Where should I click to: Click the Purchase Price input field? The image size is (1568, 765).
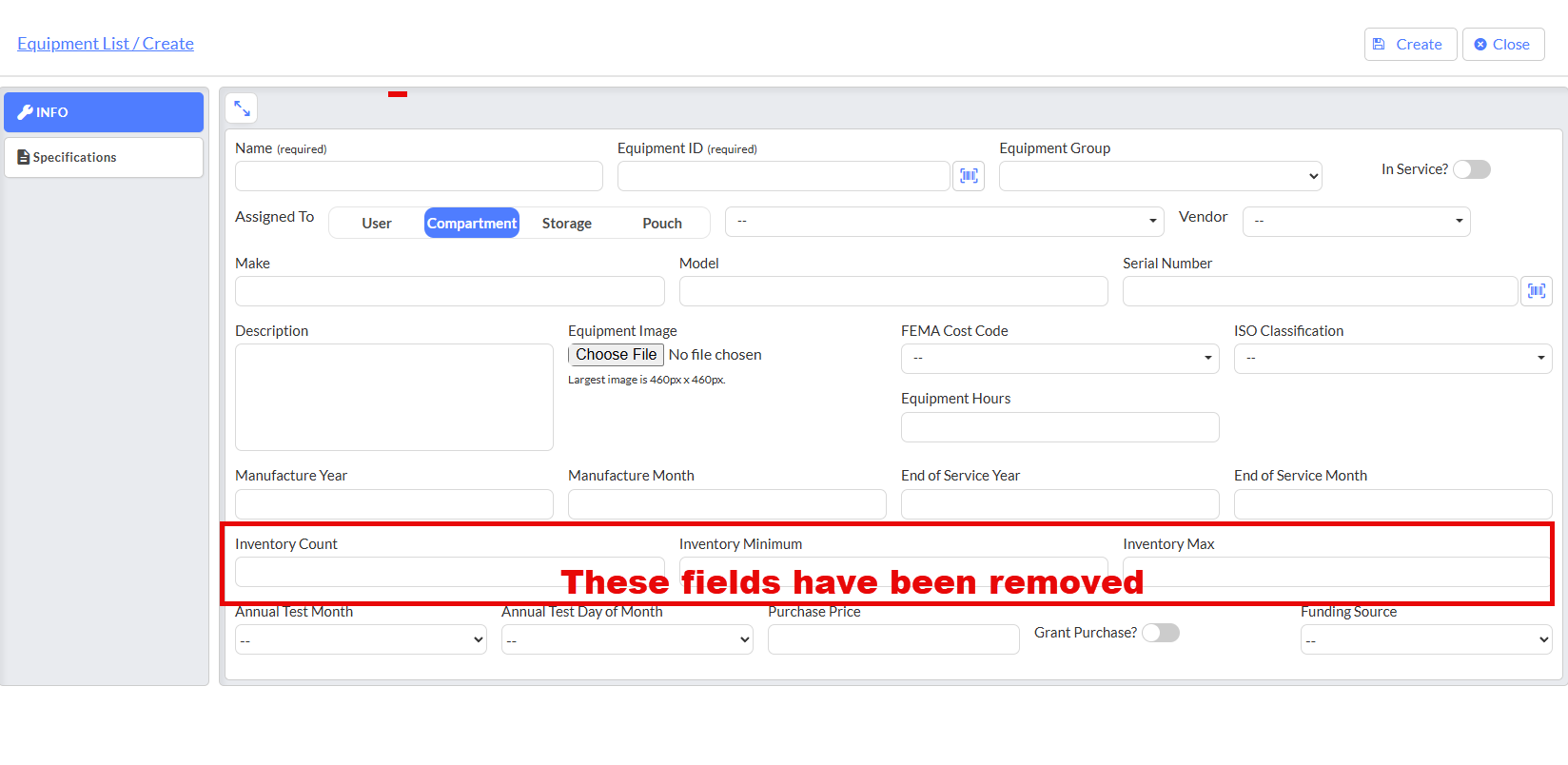893,639
